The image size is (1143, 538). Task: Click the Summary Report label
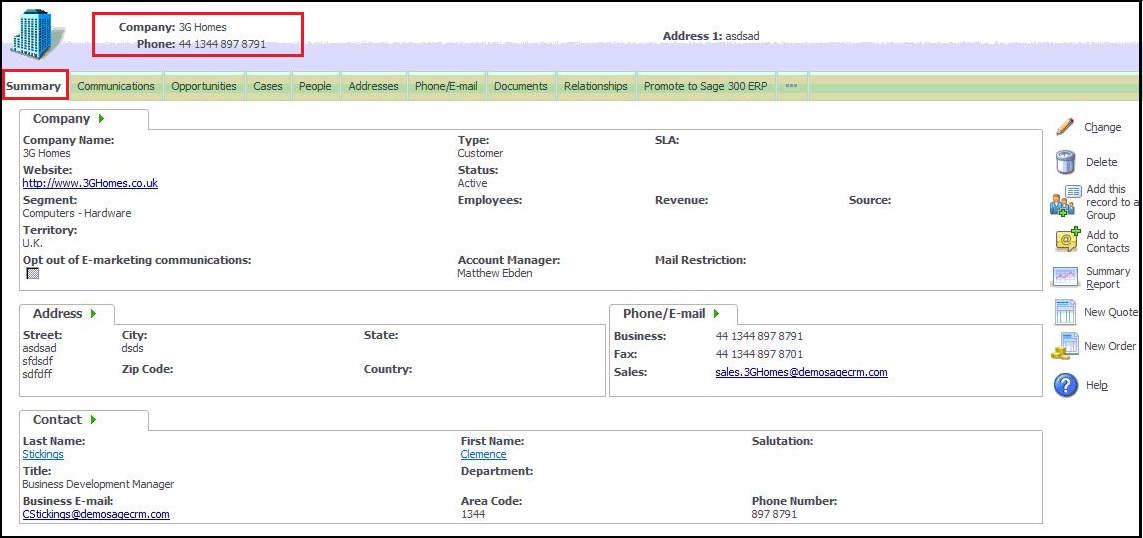(1108, 278)
